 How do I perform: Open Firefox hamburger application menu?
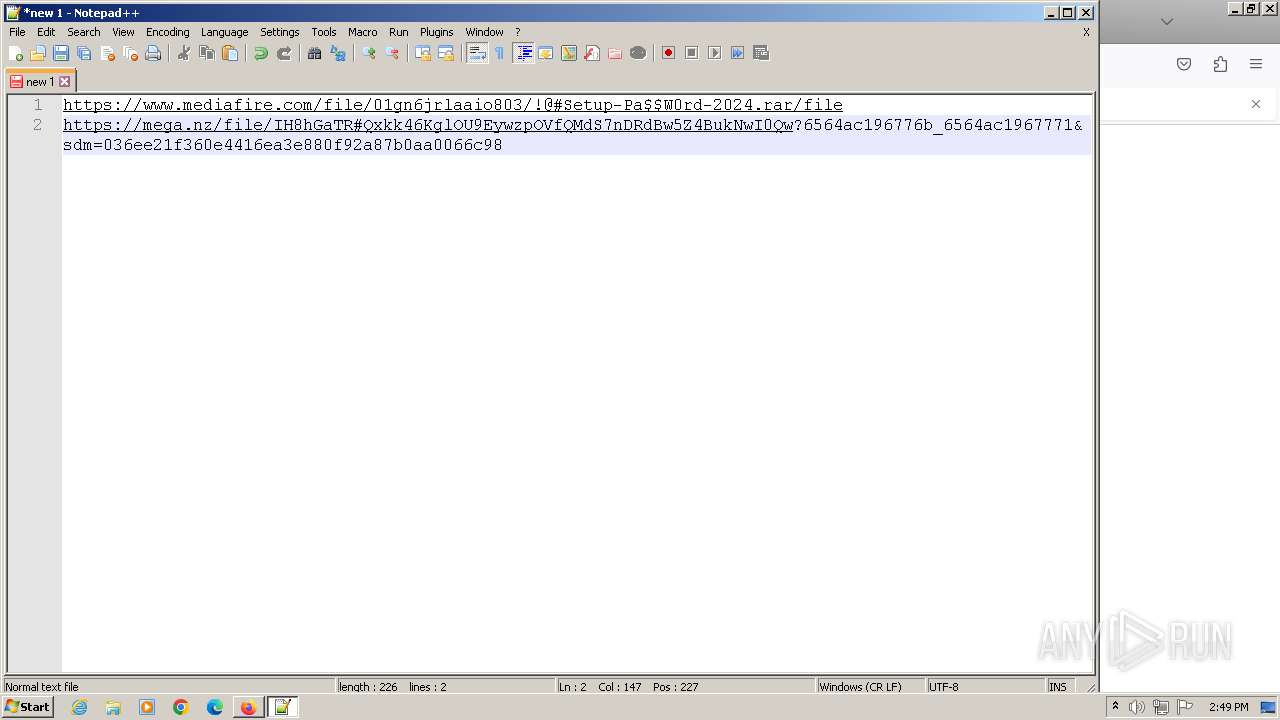point(1256,64)
